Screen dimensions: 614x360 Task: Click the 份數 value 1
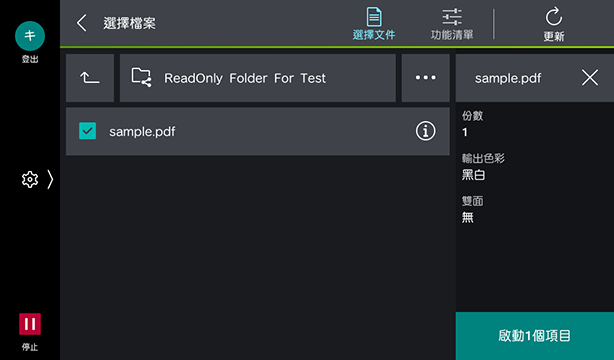pos(465,132)
